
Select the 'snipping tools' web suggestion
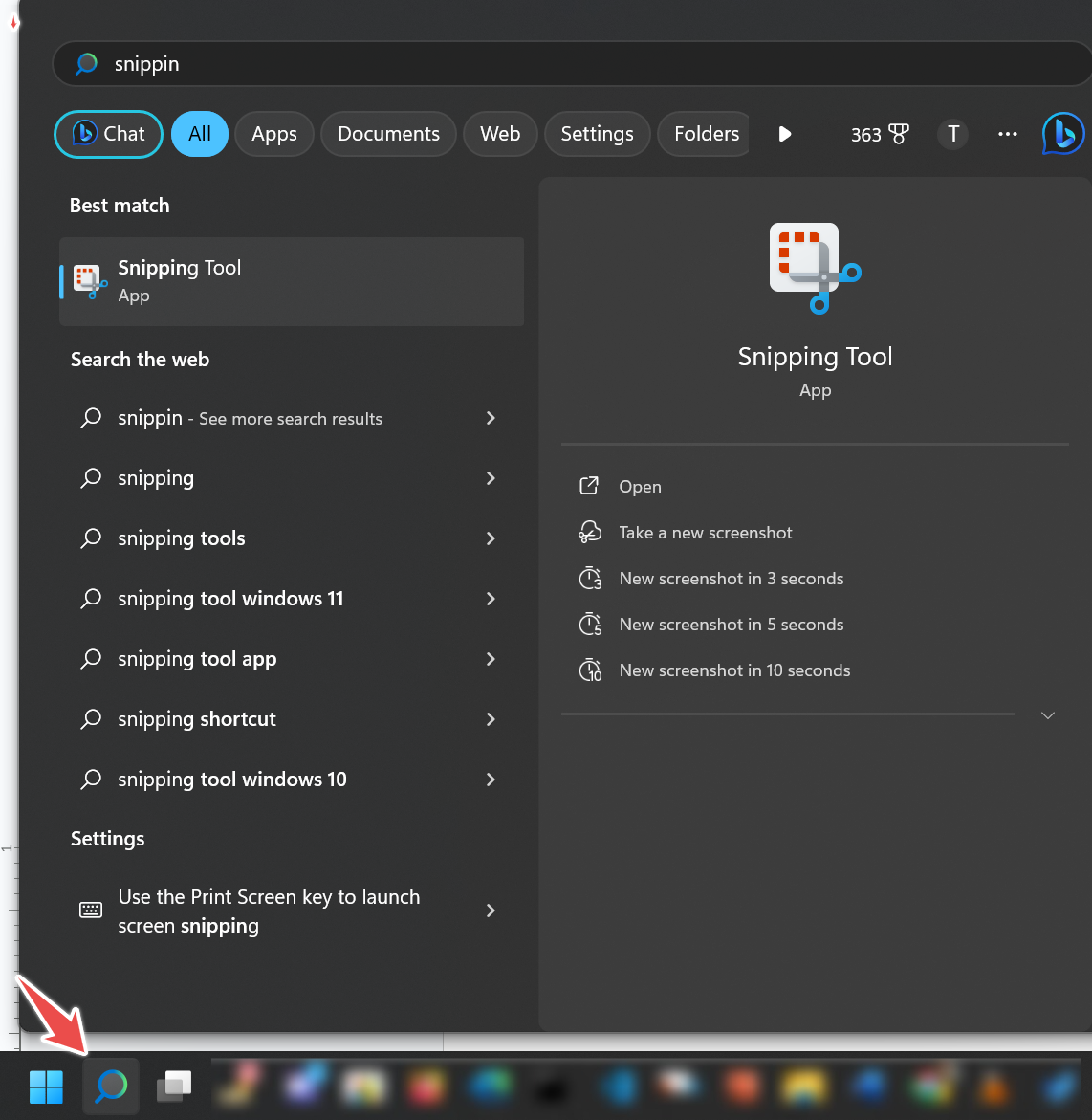[292, 538]
